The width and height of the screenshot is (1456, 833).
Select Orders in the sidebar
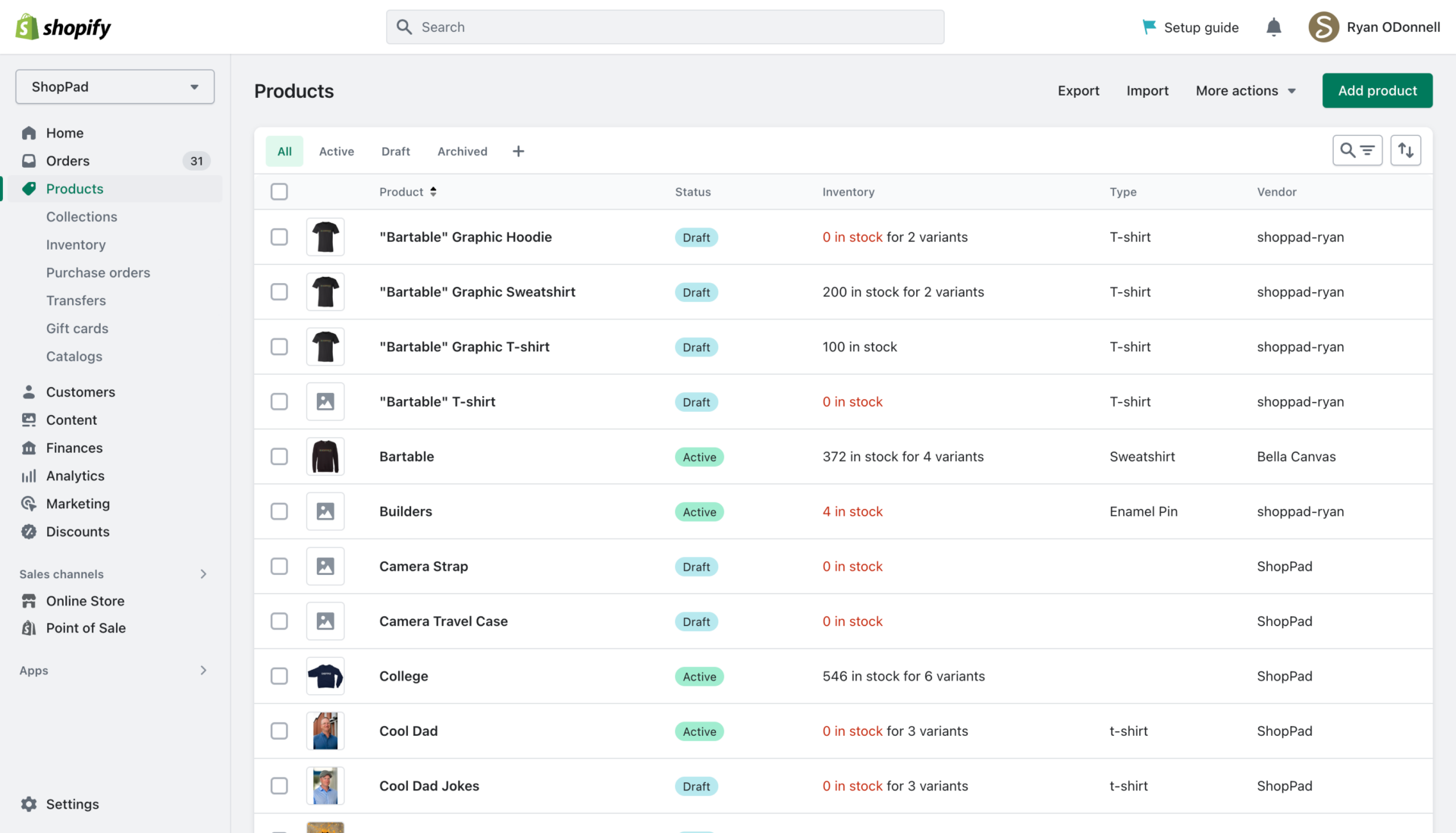click(68, 161)
